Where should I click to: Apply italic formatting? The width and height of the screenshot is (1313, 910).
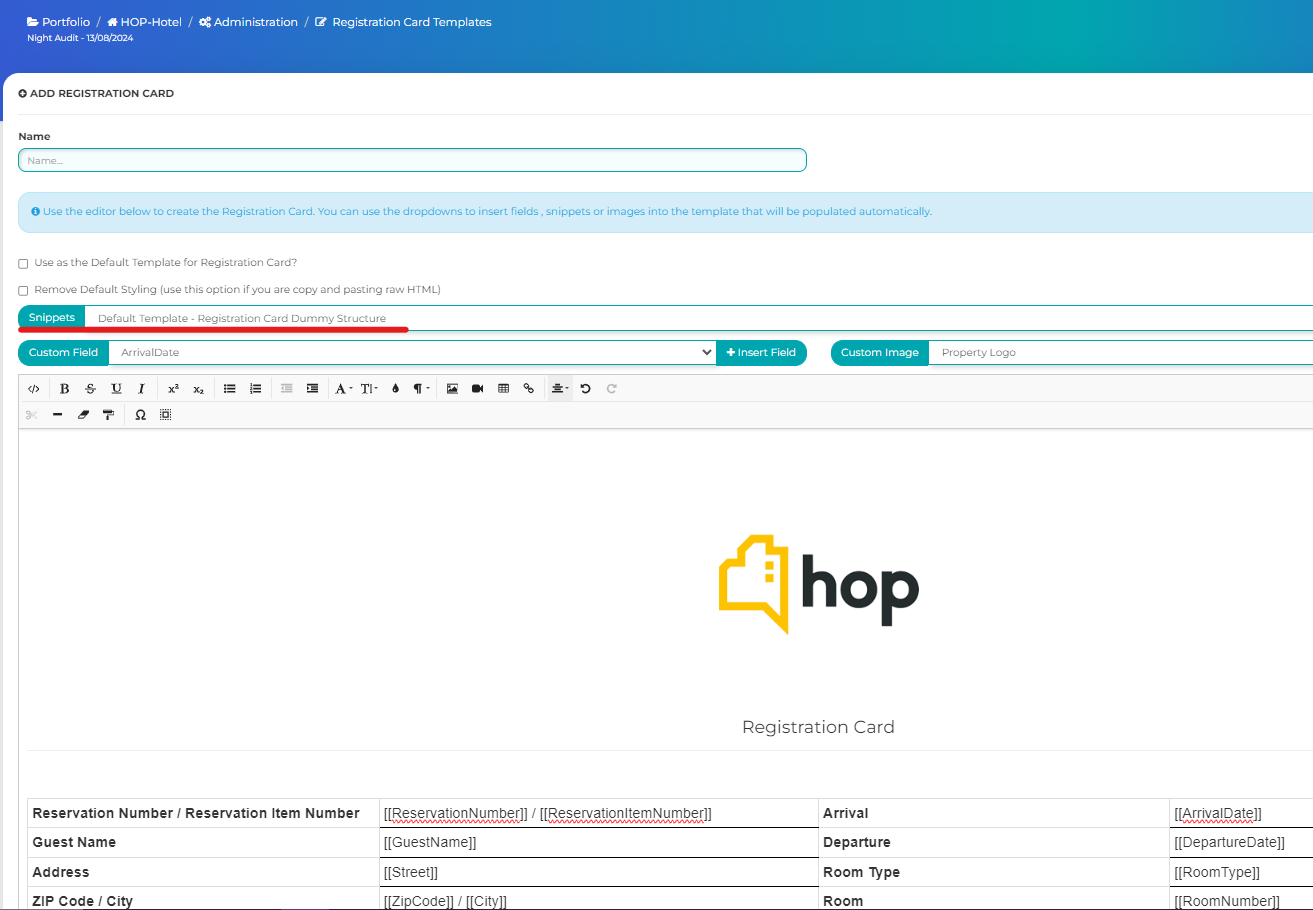pos(141,388)
